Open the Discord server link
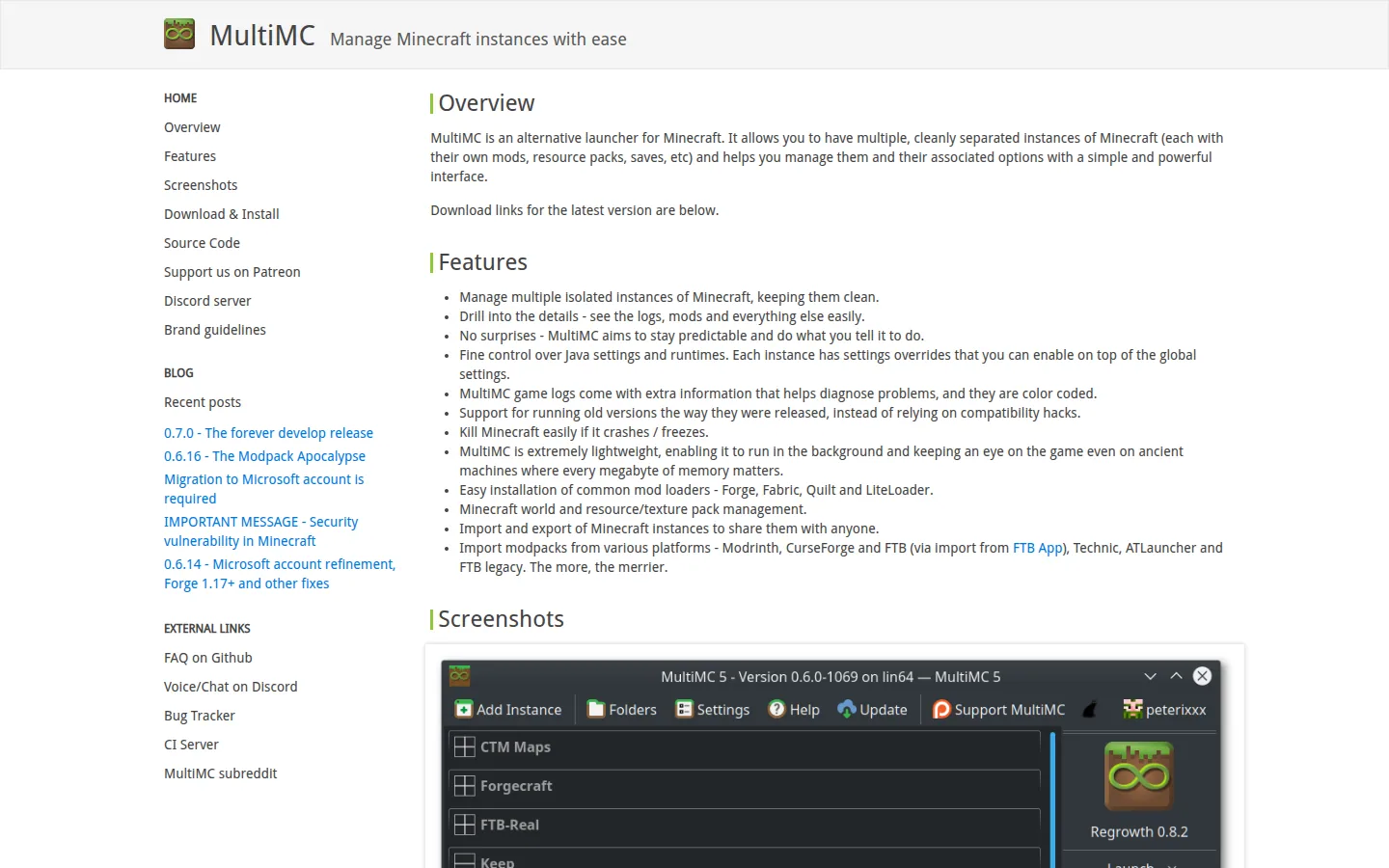This screenshot has height=868, width=1389. click(207, 301)
